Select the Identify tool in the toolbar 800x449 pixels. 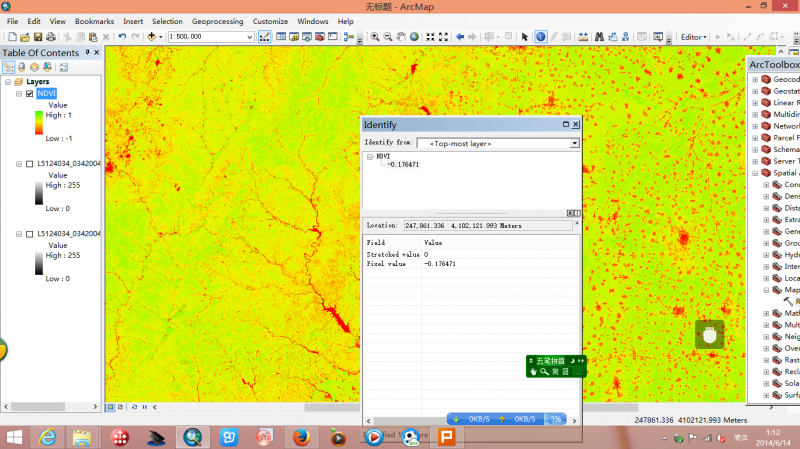pos(540,37)
